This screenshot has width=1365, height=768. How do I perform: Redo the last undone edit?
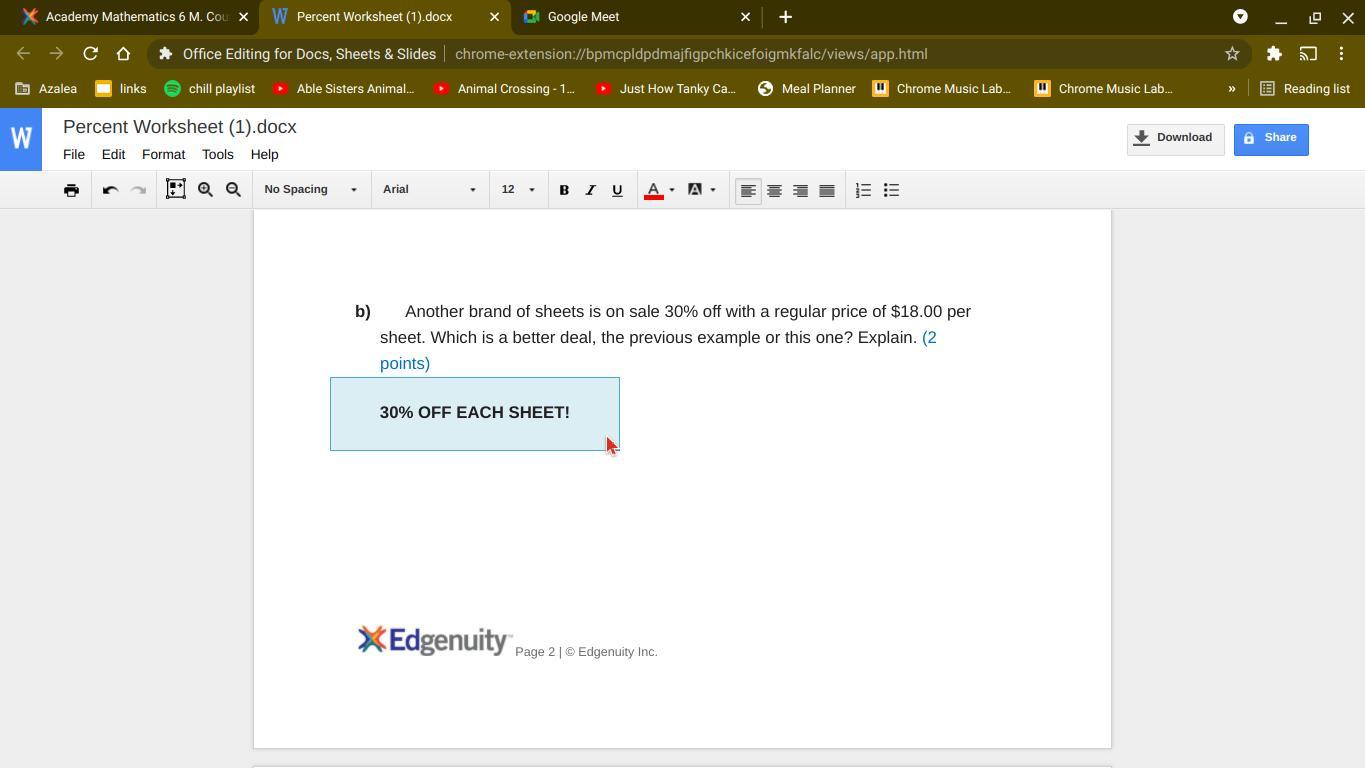click(x=138, y=190)
